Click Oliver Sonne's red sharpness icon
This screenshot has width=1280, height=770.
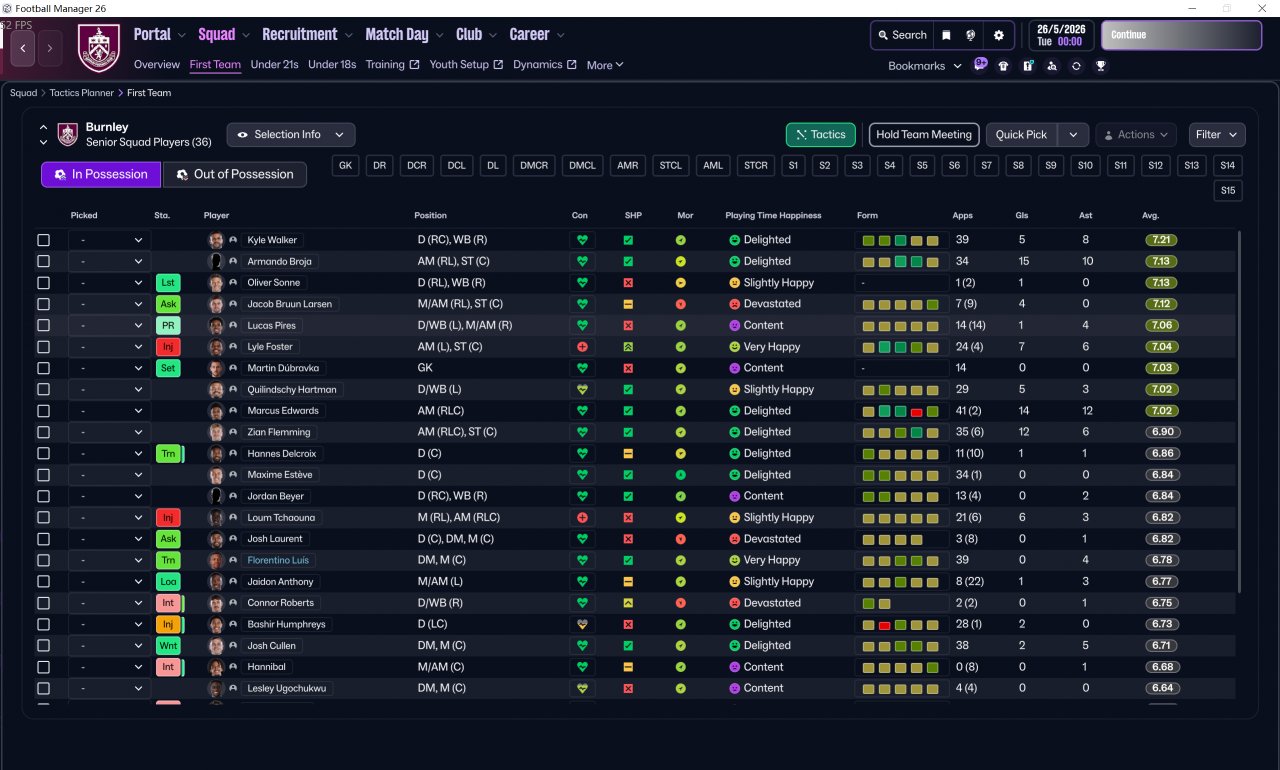[628, 283]
